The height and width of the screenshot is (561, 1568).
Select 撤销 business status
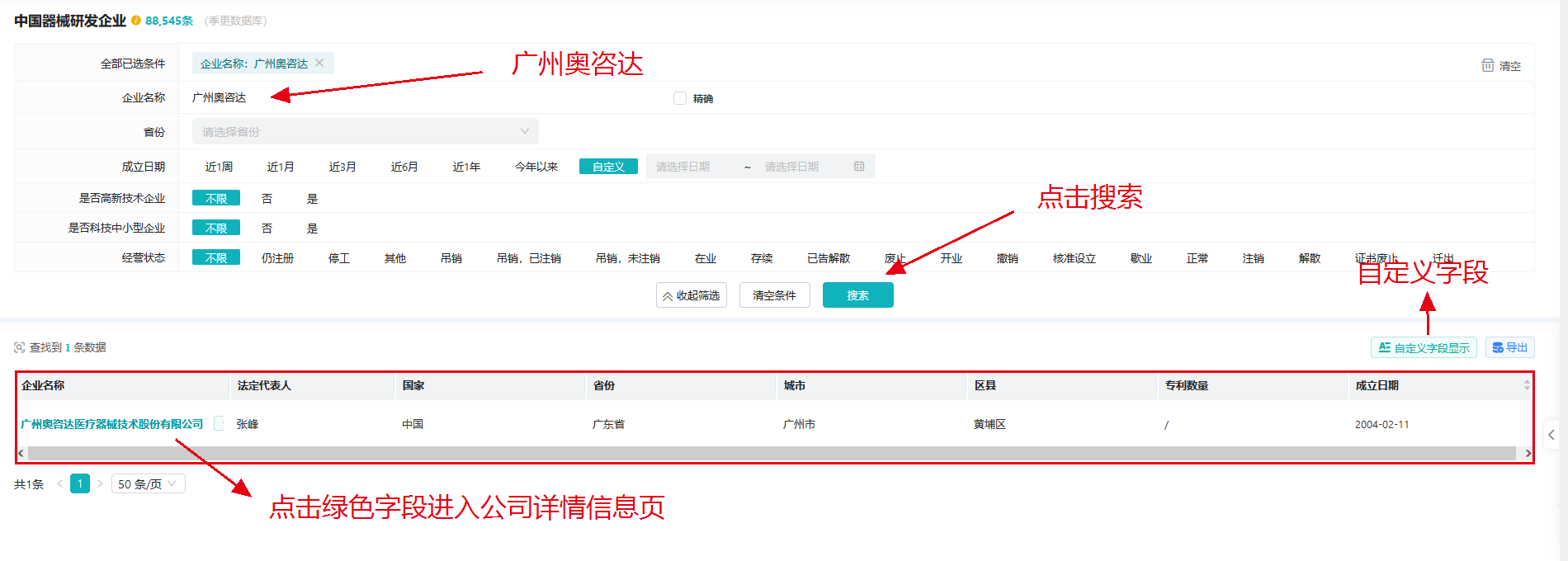1008,258
